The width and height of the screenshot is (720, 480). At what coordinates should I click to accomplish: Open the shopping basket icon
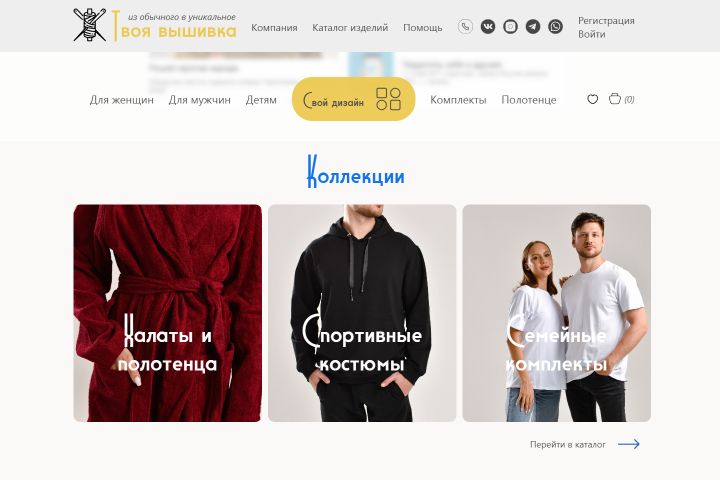tap(614, 98)
